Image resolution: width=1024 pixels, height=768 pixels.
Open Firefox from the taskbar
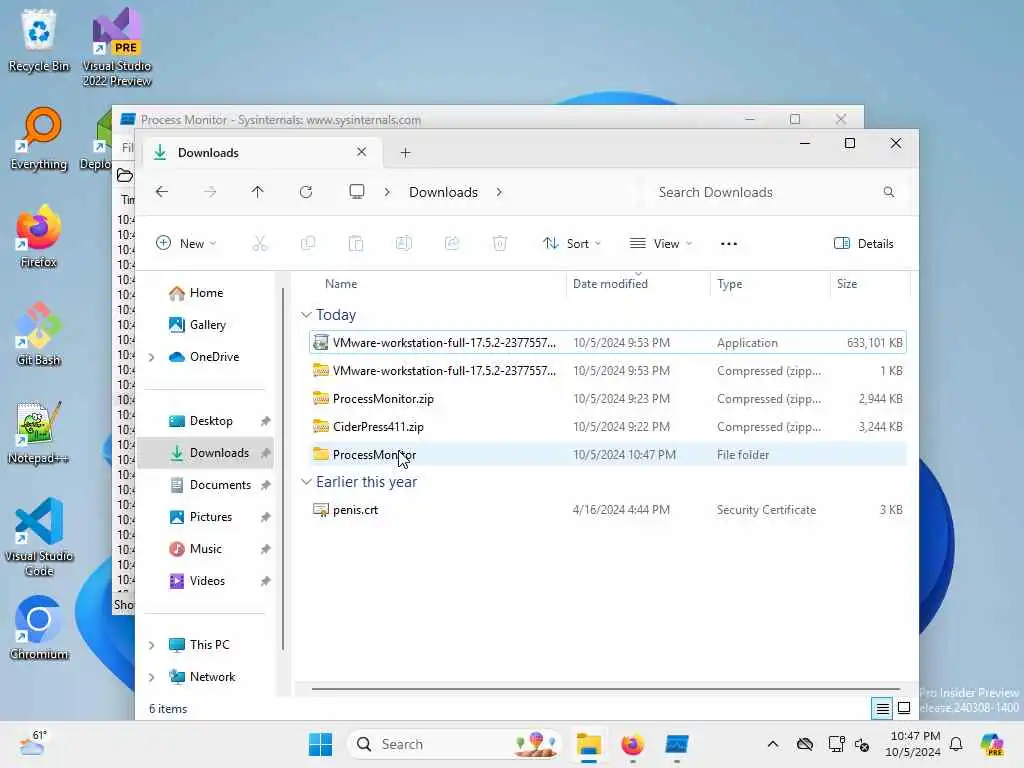tap(632, 744)
